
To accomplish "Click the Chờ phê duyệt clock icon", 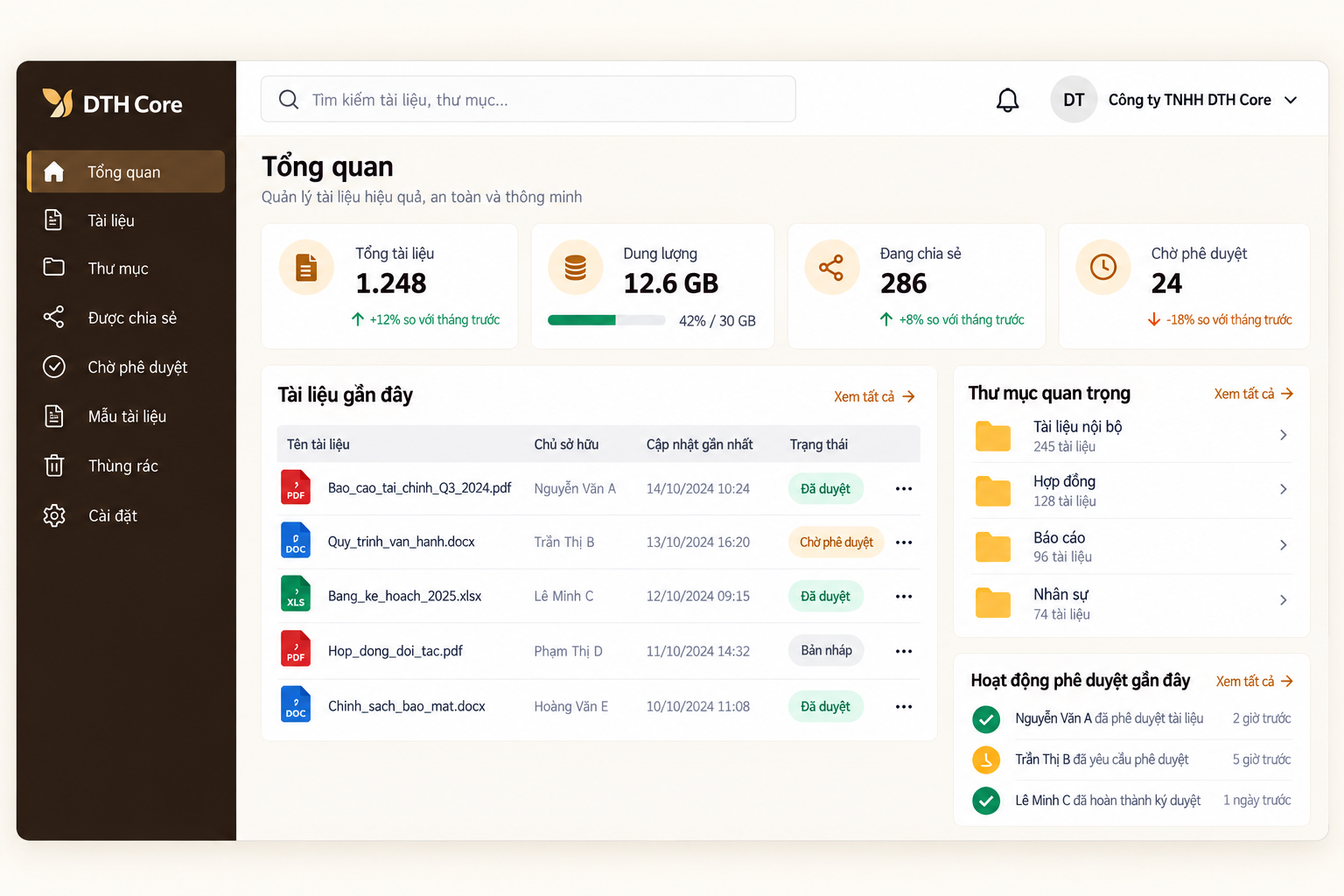I will (x=1102, y=267).
